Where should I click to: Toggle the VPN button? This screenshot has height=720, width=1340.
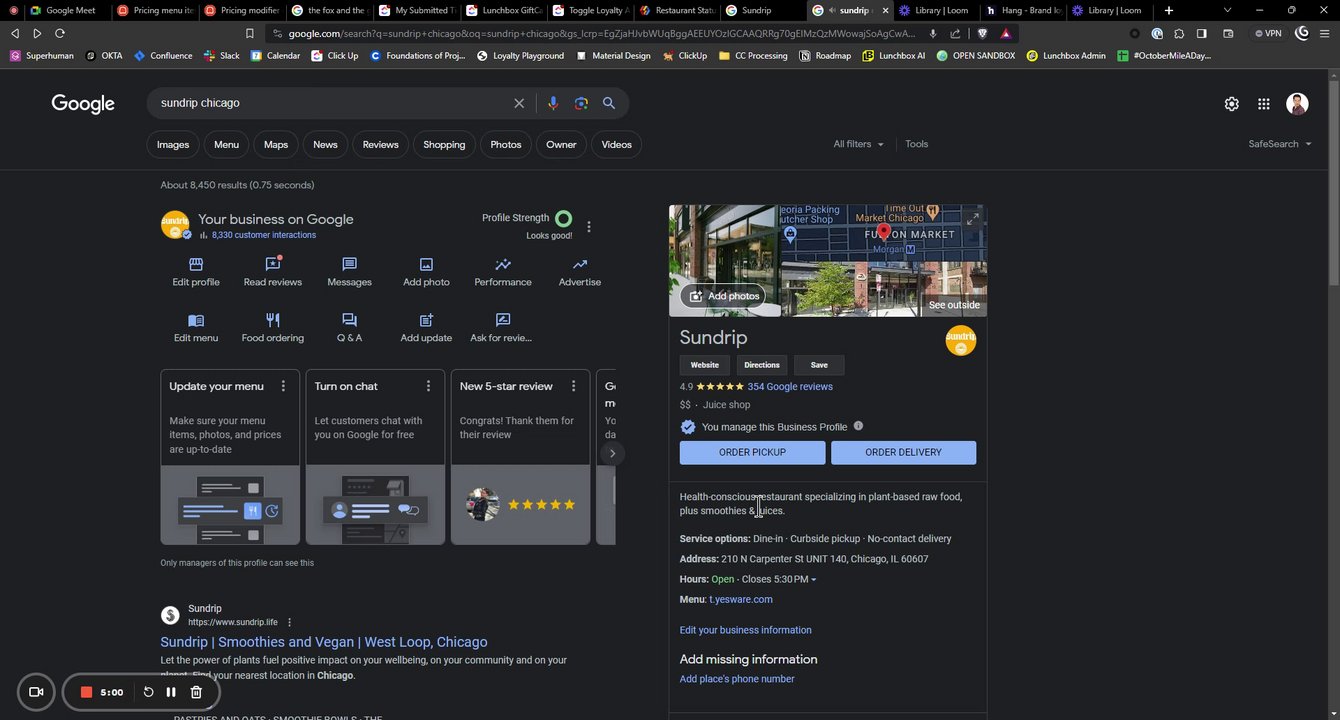pos(1267,33)
